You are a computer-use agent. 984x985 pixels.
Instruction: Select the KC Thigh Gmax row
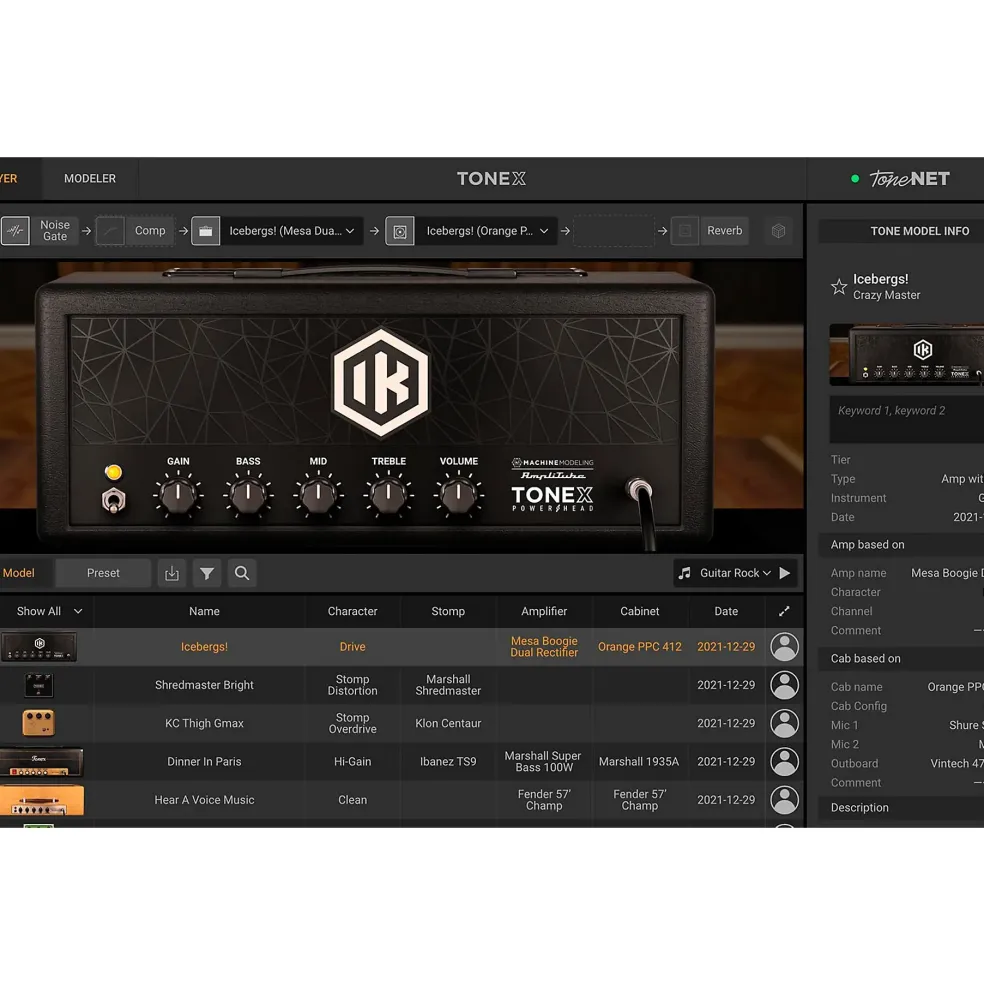coord(402,723)
